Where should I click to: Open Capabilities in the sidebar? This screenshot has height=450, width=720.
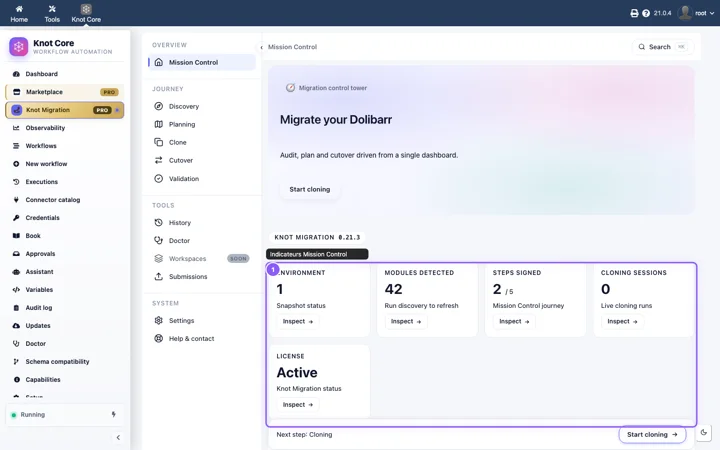click(65, 380)
